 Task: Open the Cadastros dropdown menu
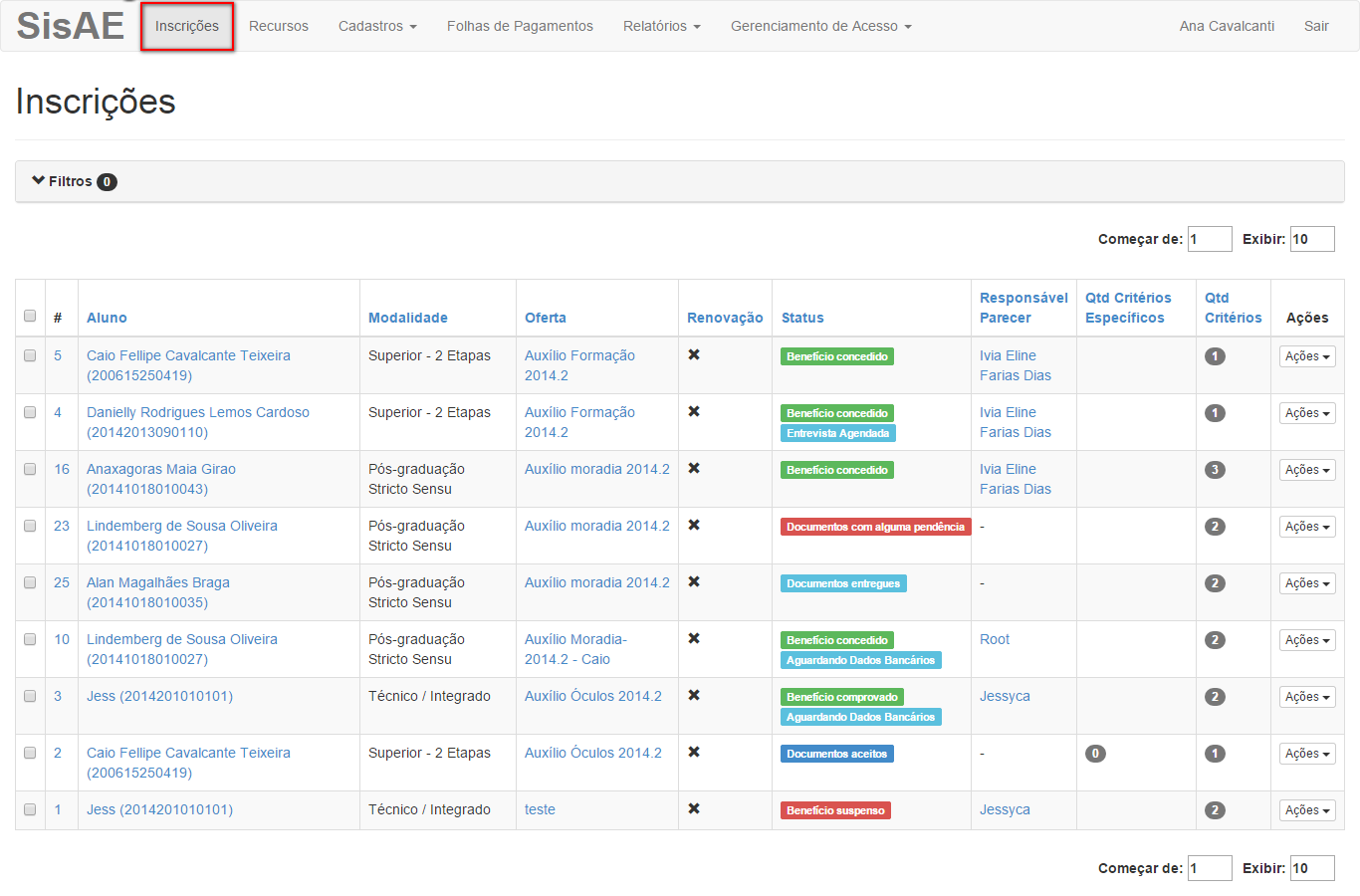[377, 26]
